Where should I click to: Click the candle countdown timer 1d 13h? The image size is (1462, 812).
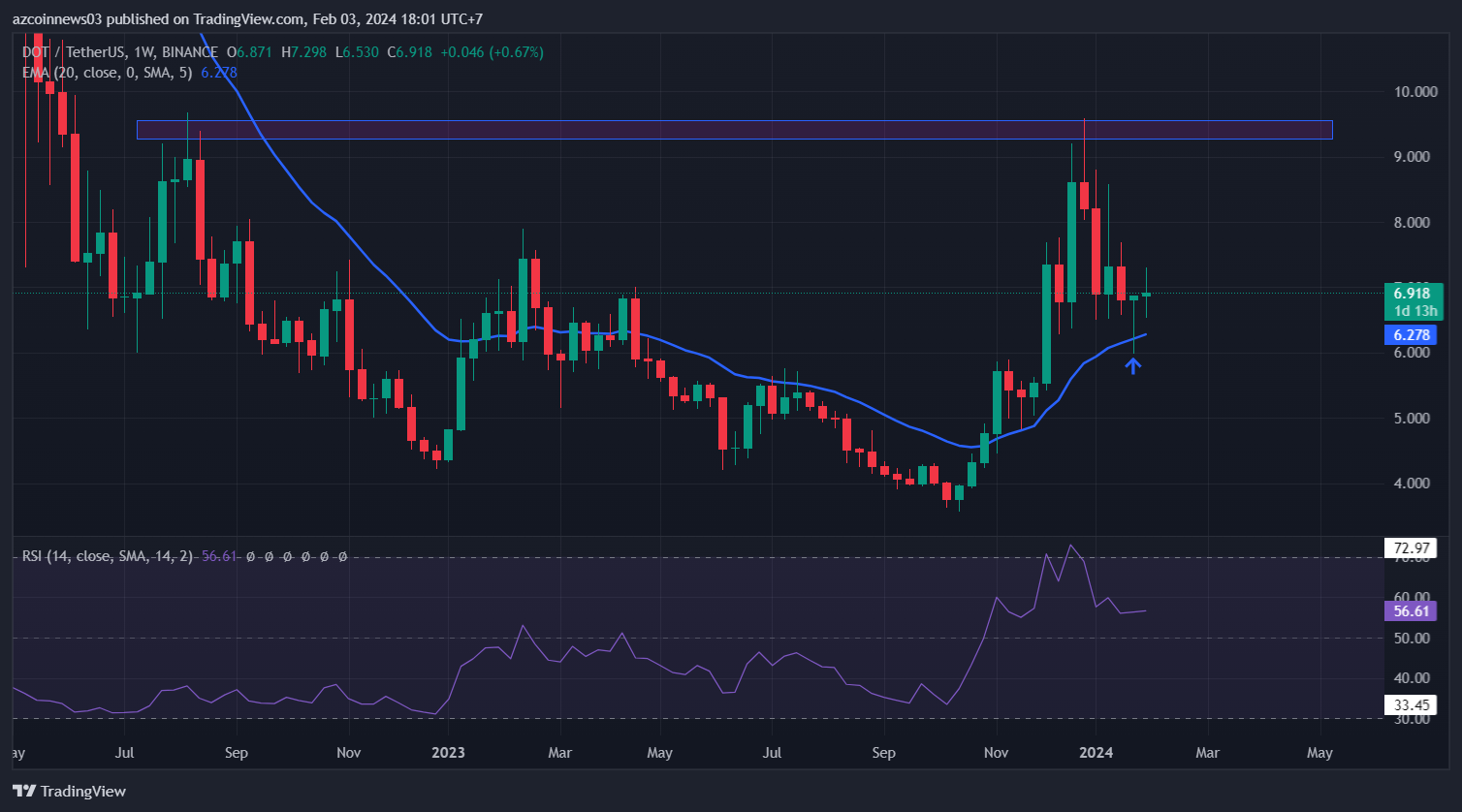point(1415,311)
